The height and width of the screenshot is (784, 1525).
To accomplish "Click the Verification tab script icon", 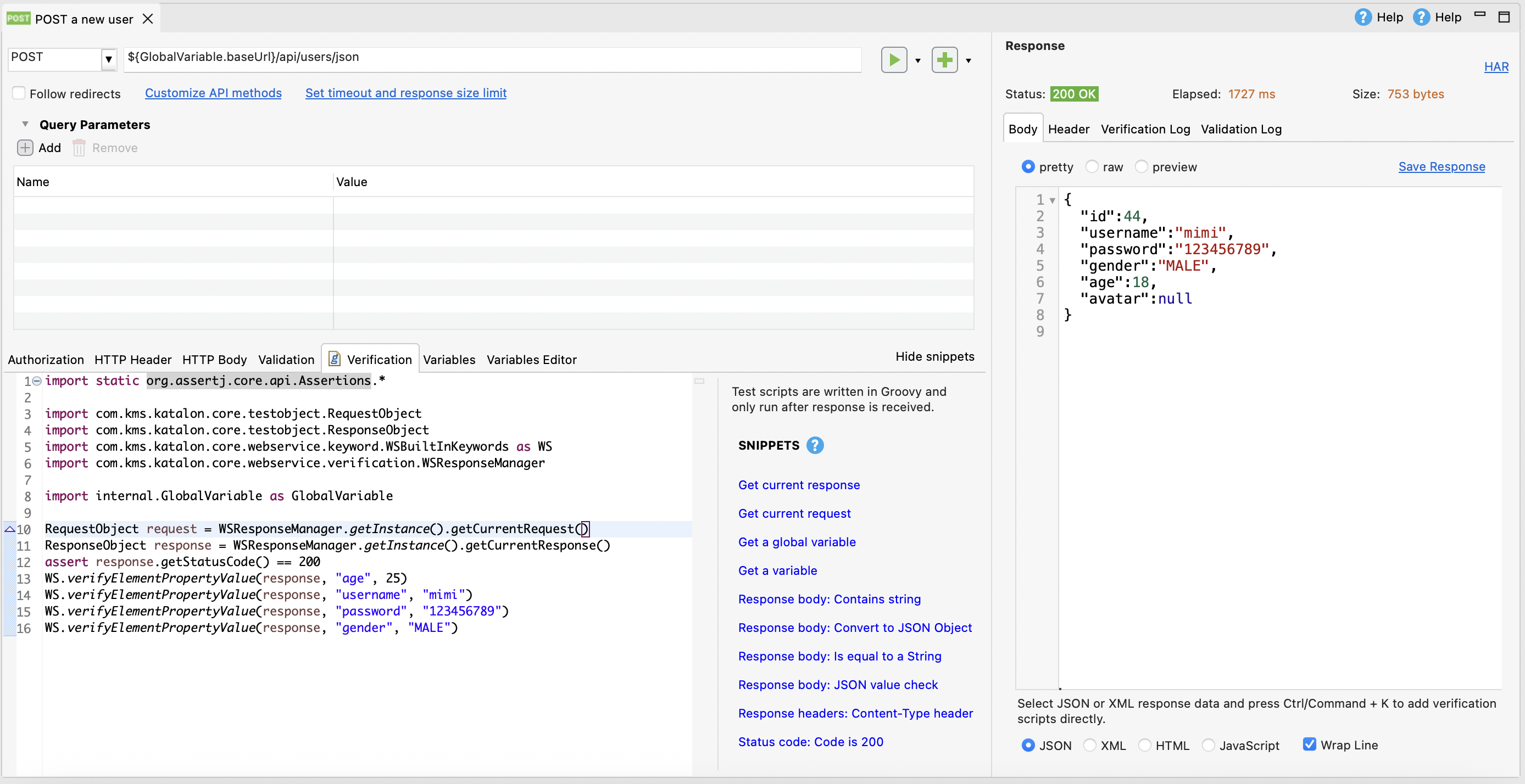I will (335, 359).
